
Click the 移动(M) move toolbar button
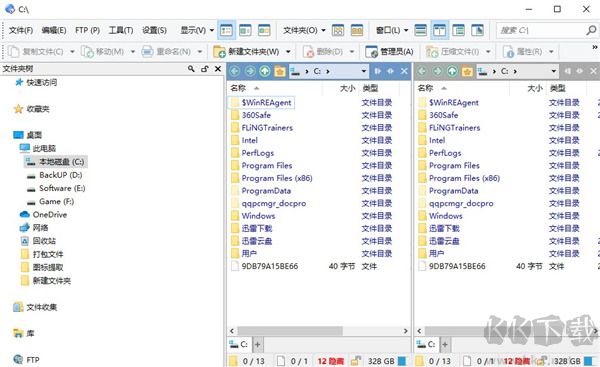click(103, 51)
